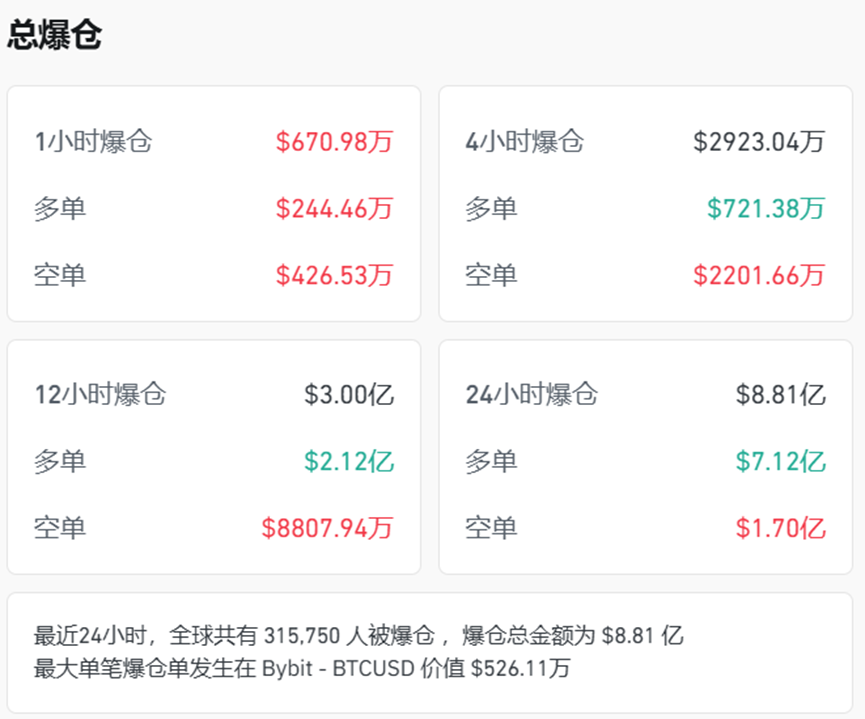Click the 4-hour total $2923.04万
The height and width of the screenshot is (719, 865).
(x=759, y=142)
